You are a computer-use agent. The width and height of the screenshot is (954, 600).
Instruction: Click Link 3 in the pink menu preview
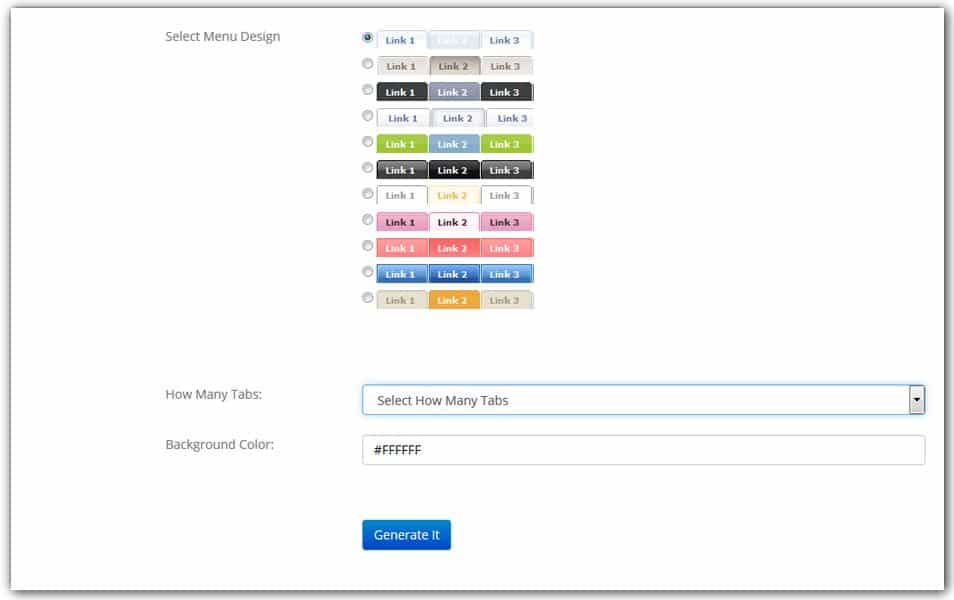pyautogui.click(x=504, y=221)
